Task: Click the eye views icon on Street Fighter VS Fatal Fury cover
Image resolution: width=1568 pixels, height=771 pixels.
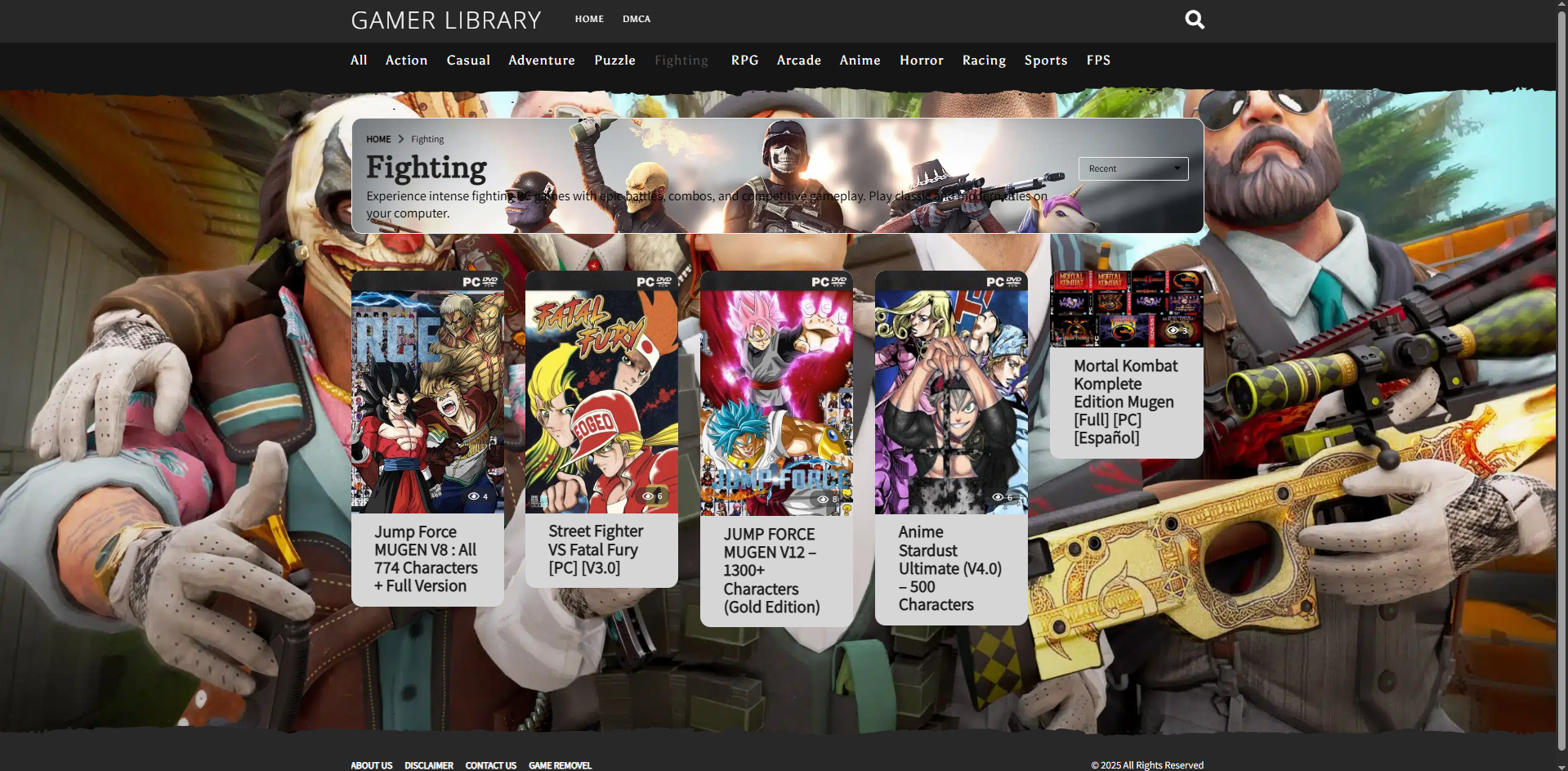Action: click(648, 496)
